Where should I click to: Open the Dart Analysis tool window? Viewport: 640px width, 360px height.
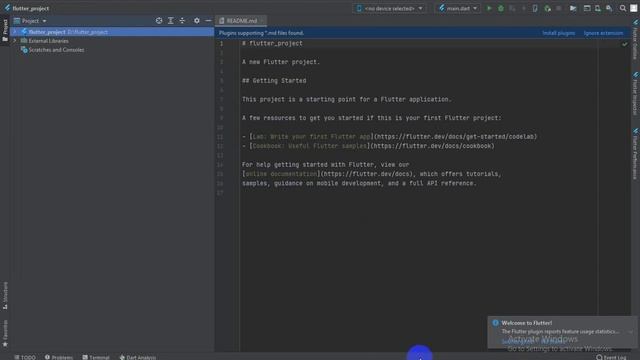pos(138,357)
